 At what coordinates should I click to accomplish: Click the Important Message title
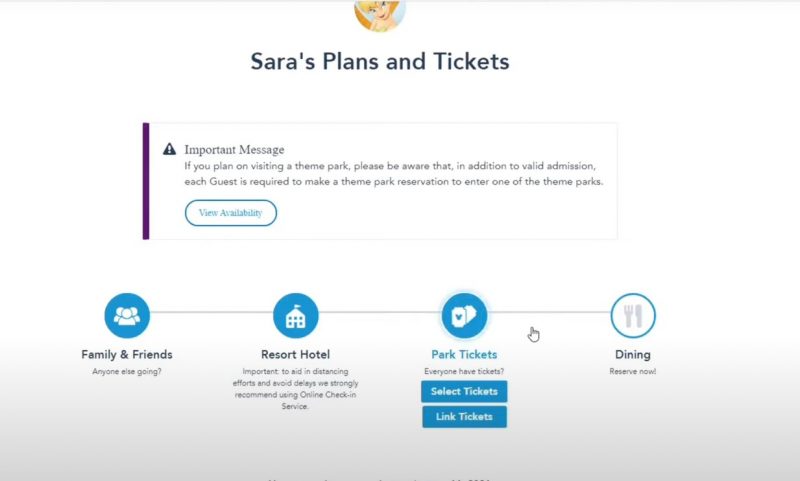(234, 149)
